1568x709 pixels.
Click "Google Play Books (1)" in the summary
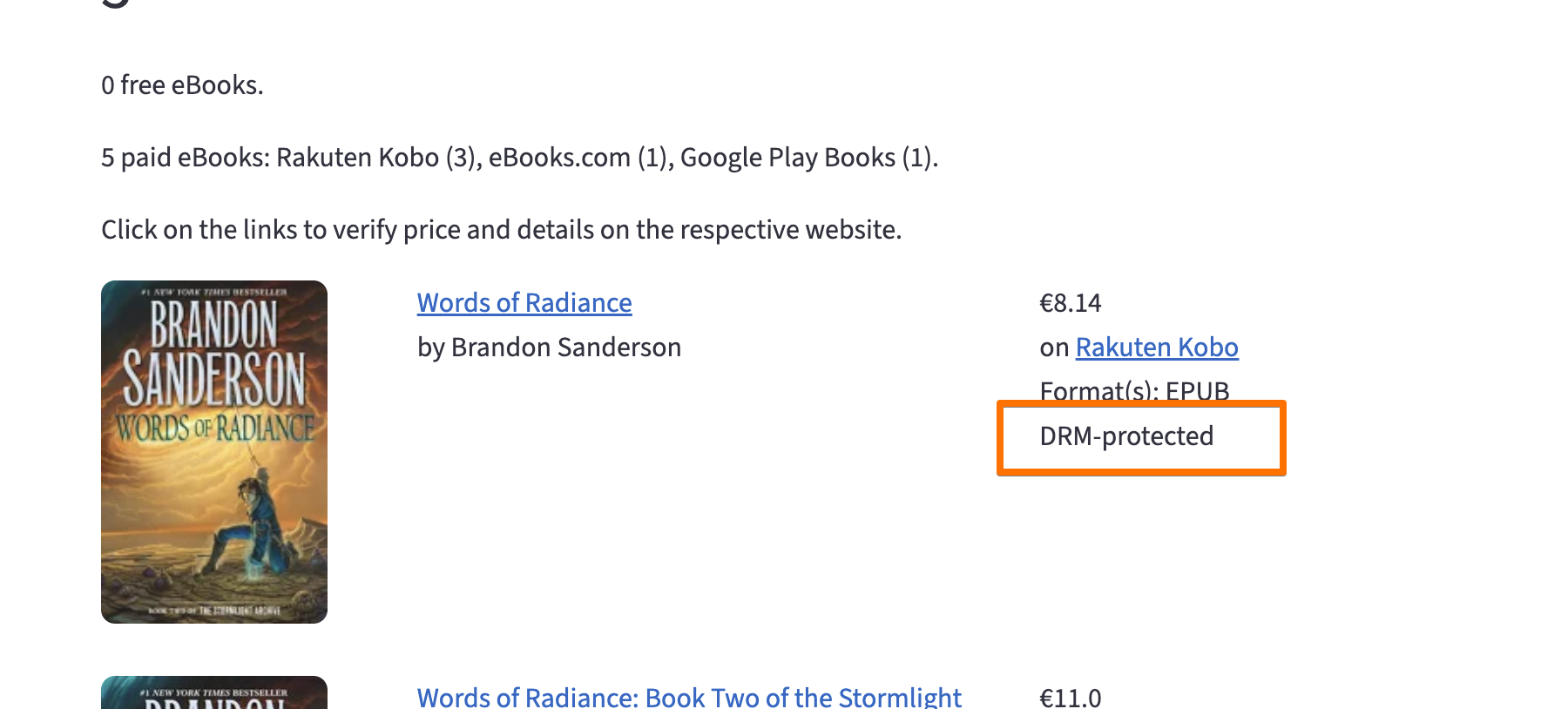tap(806, 158)
